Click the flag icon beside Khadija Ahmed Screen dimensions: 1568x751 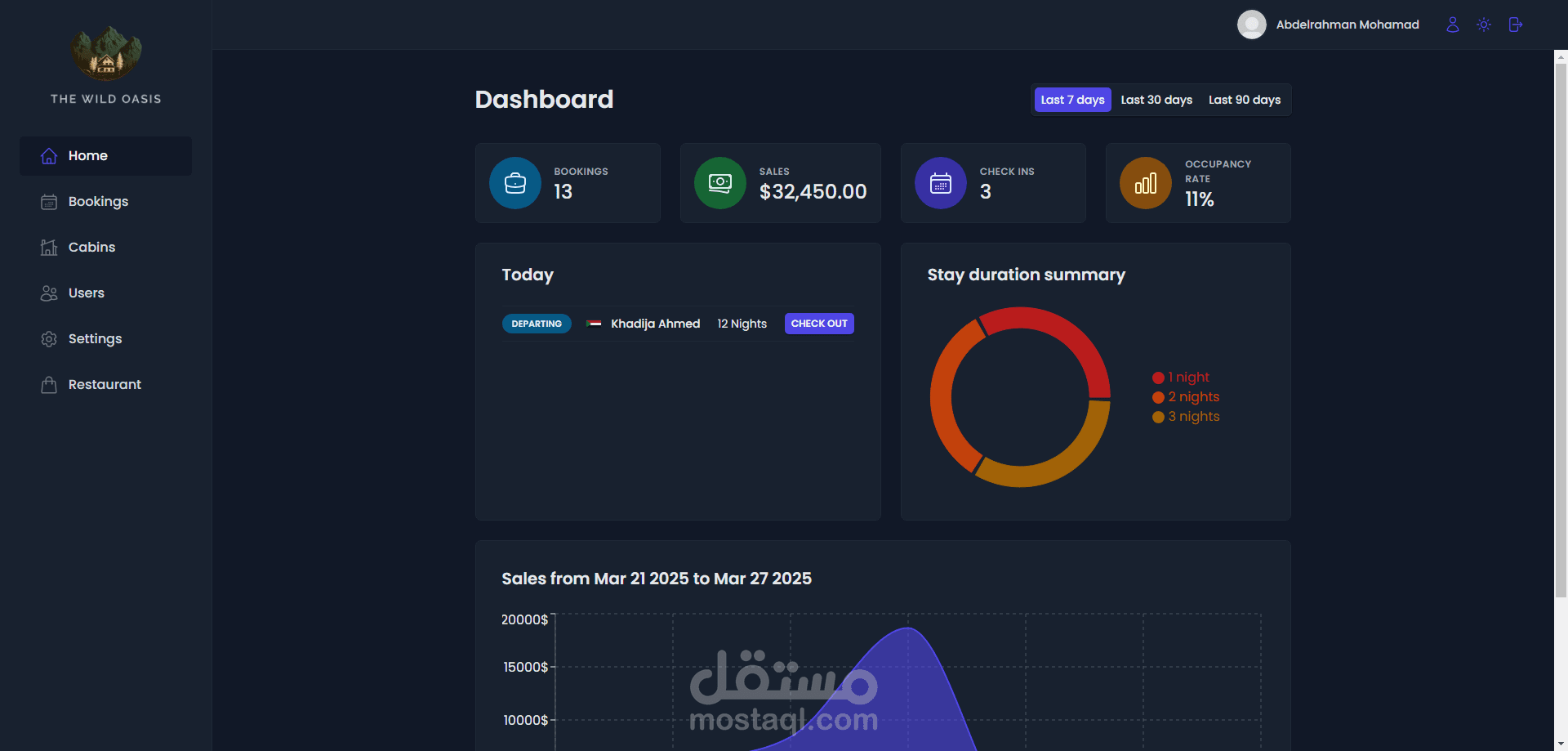coord(595,324)
